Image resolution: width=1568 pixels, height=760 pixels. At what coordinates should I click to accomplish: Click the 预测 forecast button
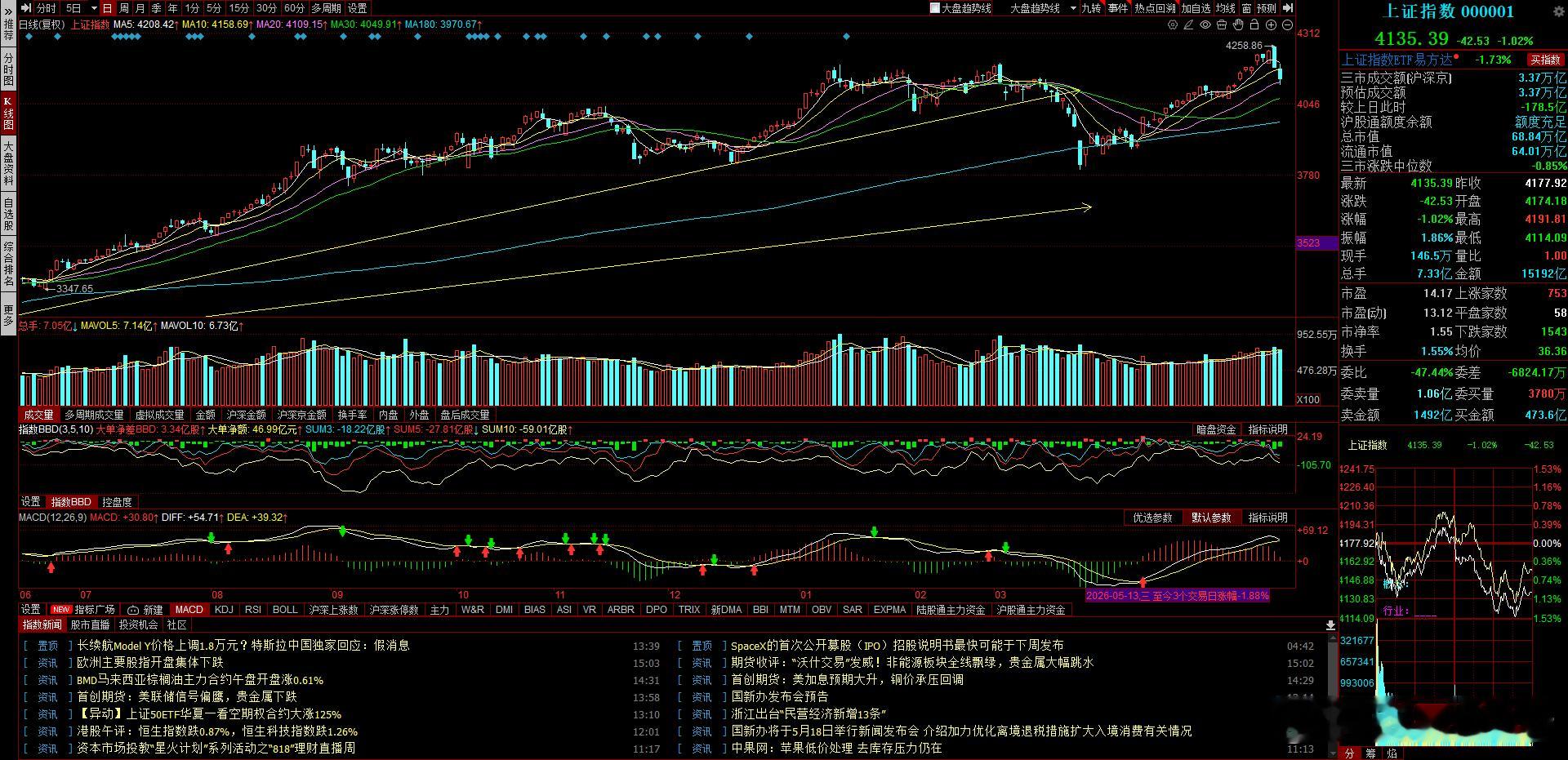coord(1267,8)
